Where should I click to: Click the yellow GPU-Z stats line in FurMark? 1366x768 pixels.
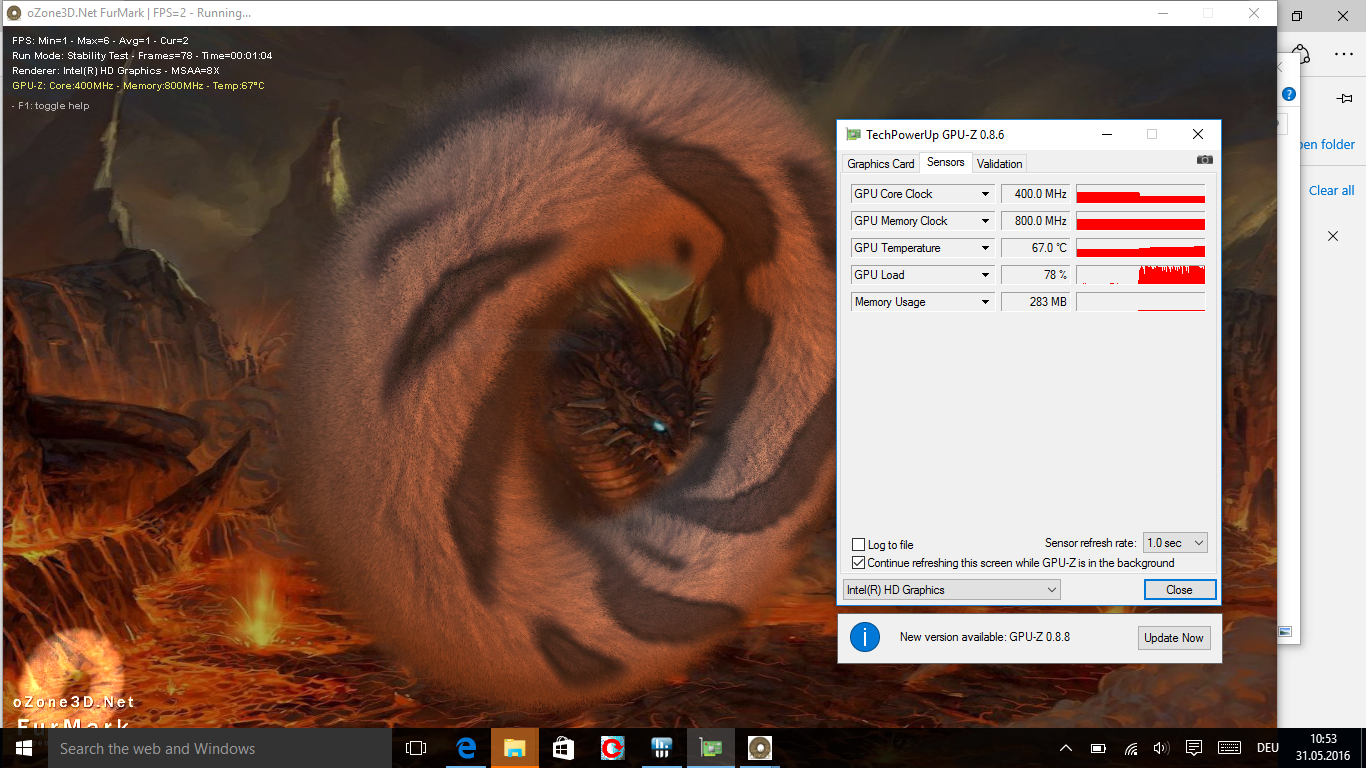pyautogui.click(x=138, y=86)
